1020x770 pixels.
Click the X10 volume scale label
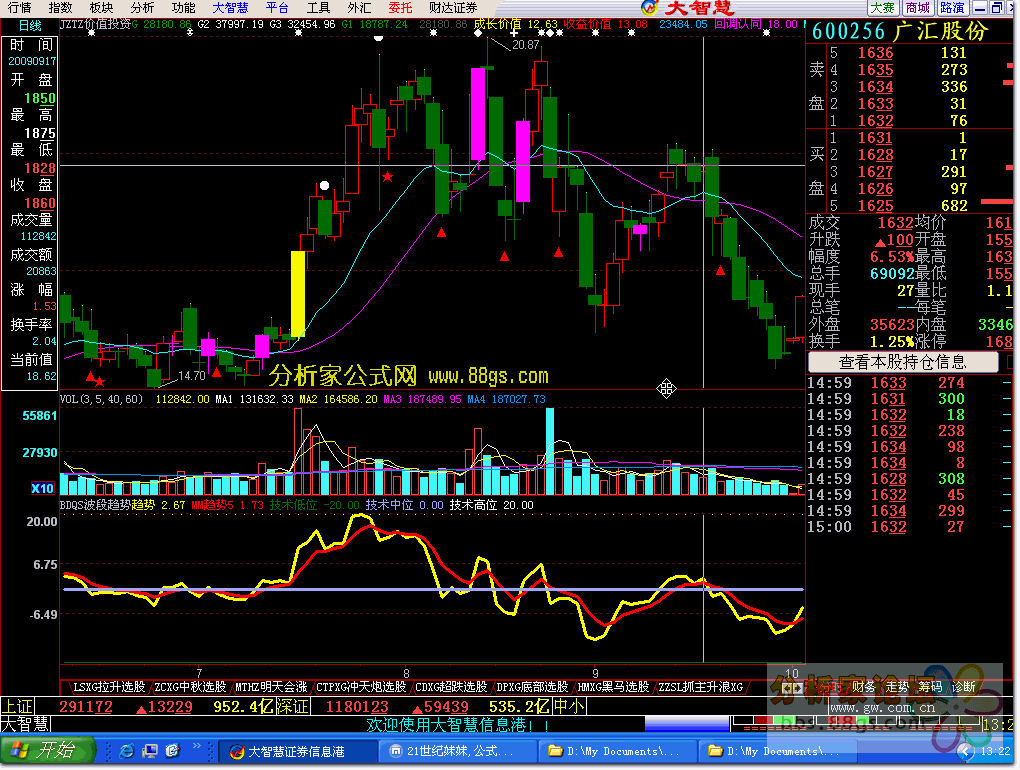(x=42, y=488)
